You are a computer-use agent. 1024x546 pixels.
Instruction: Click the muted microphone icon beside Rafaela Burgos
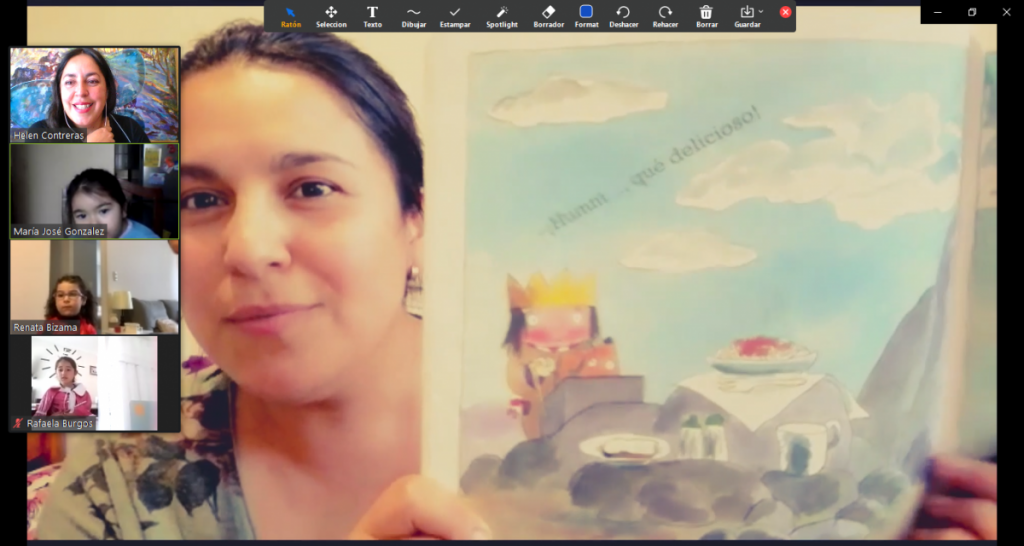18,424
